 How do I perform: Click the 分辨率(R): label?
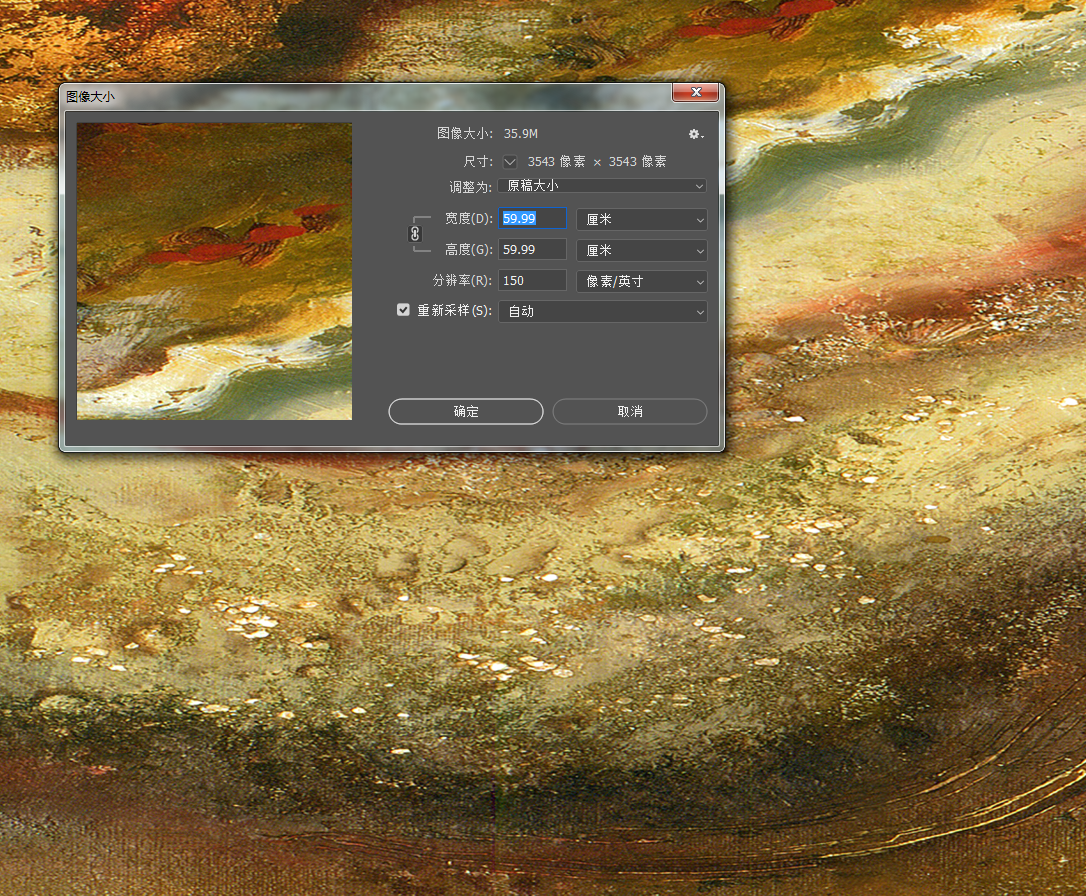462,280
